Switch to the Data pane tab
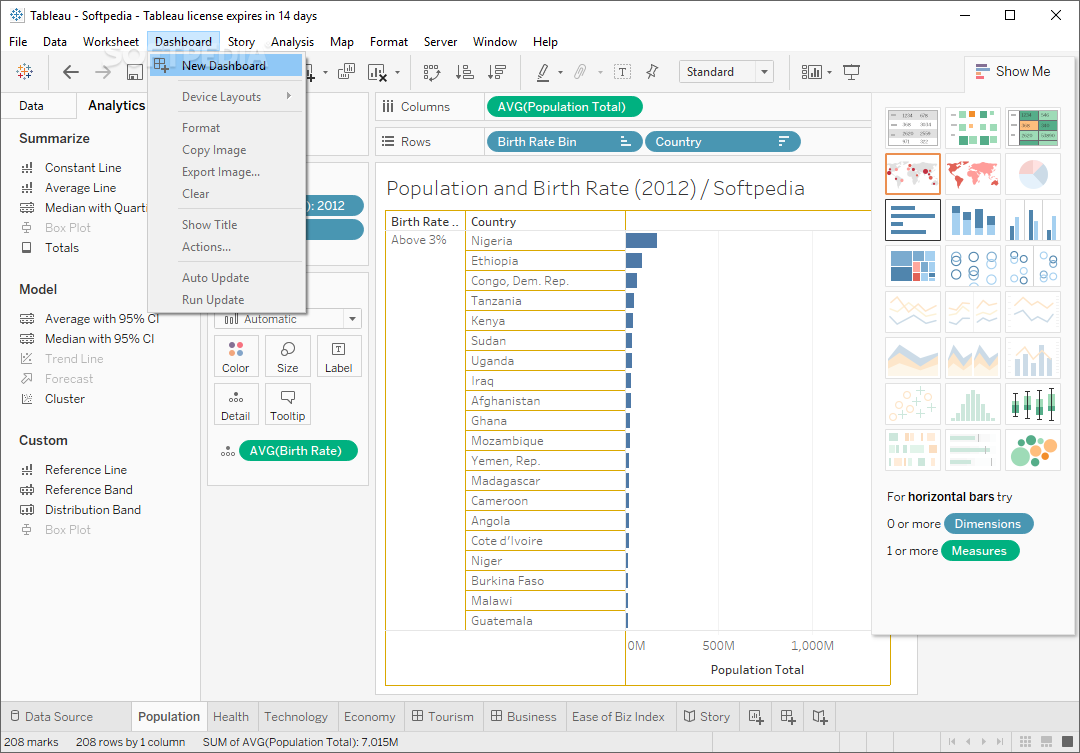Image resolution: width=1080 pixels, height=753 pixels. [31, 105]
